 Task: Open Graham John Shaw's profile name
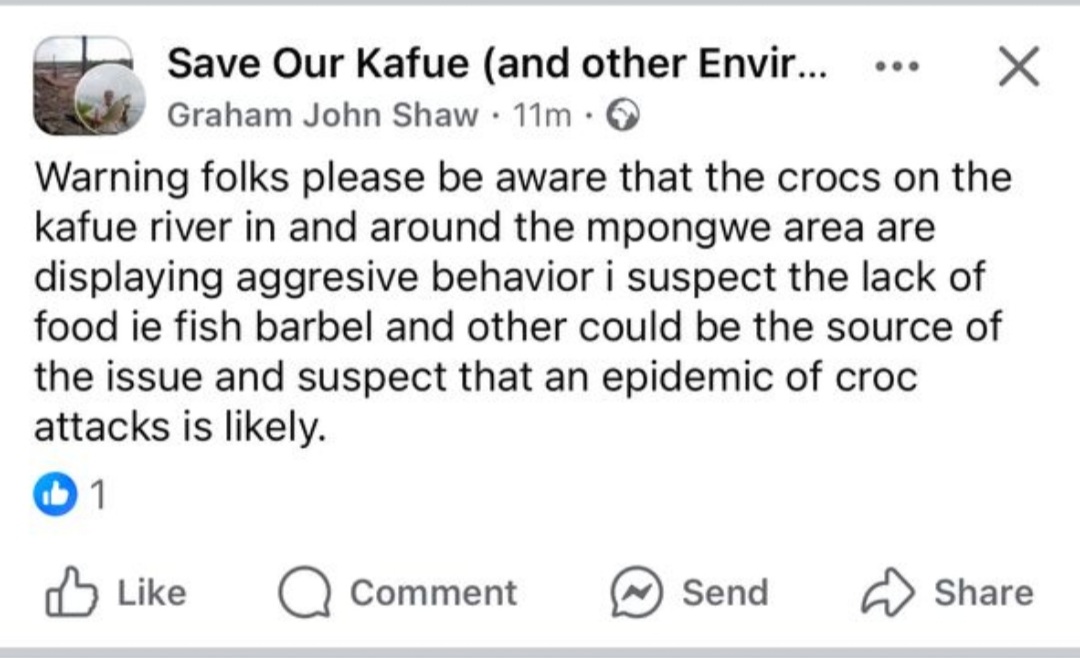click(x=322, y=116)
